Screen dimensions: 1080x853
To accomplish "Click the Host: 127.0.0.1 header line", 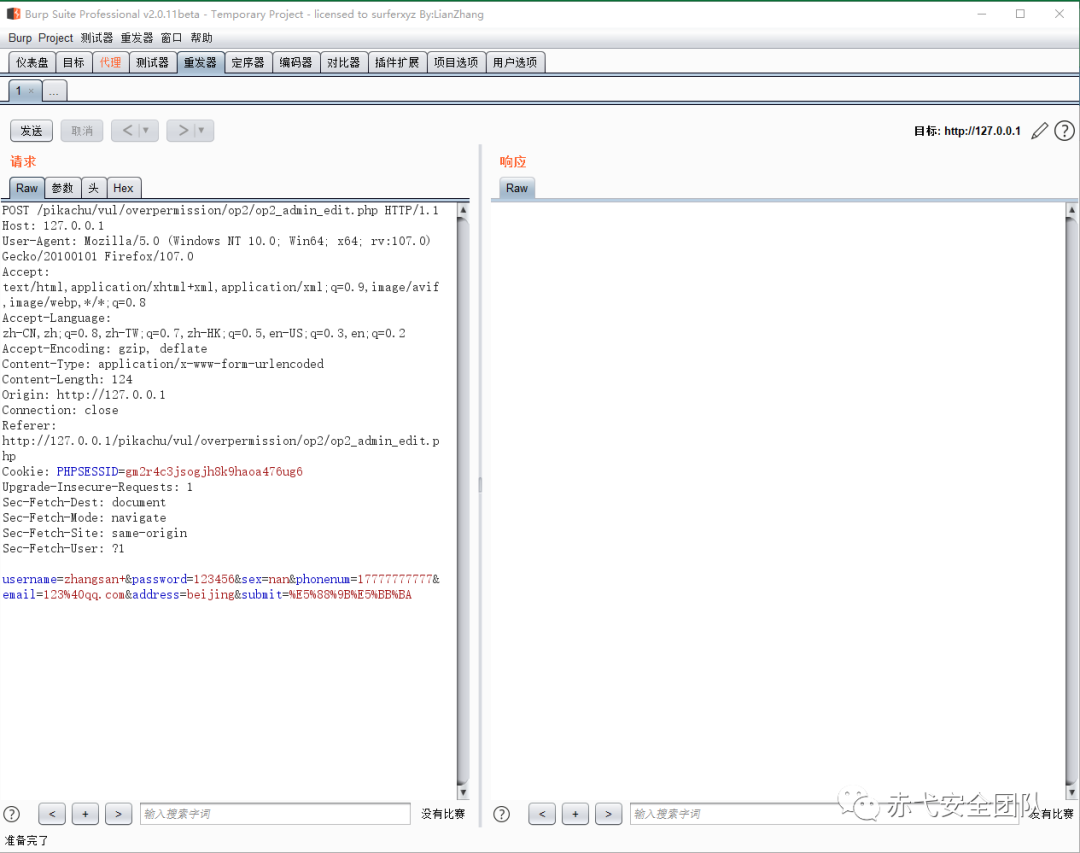I will coord(53,225).
